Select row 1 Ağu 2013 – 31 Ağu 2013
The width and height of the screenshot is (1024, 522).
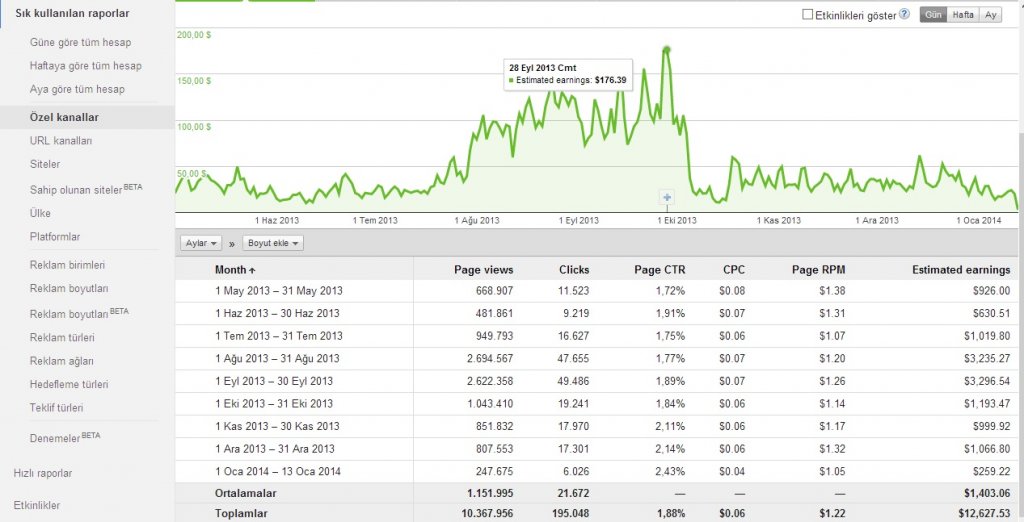599,358
